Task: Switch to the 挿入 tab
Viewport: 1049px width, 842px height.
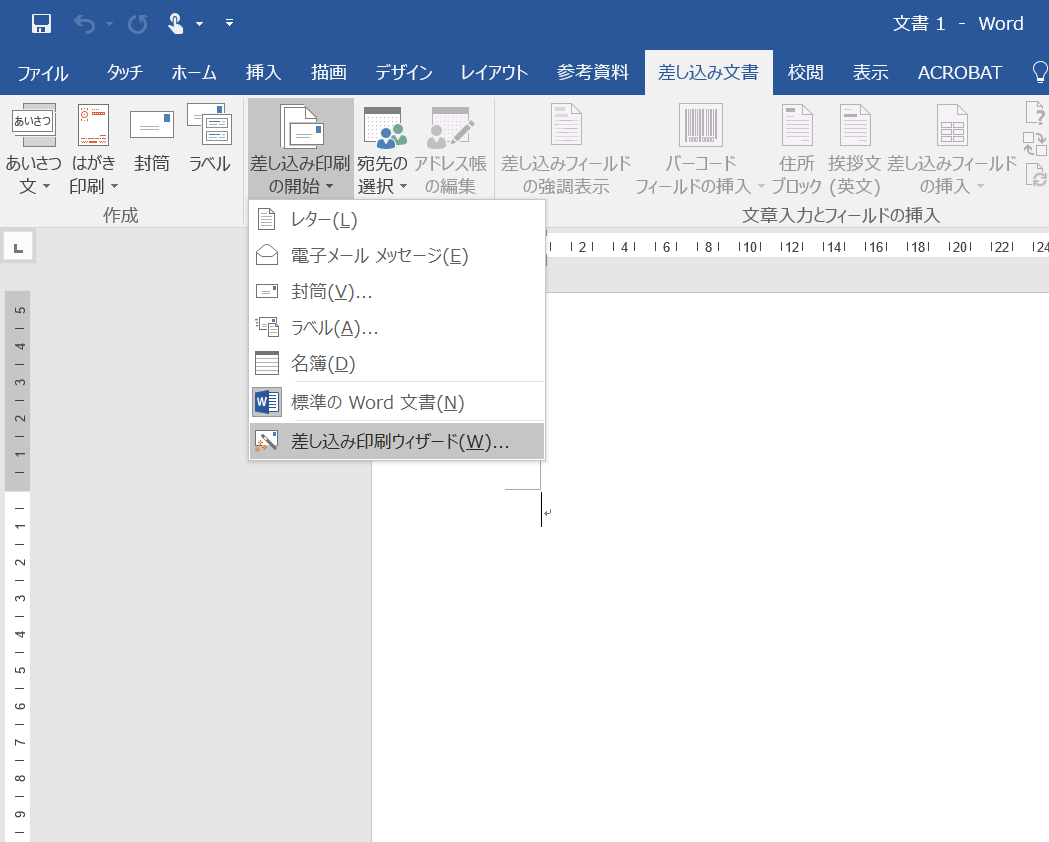Action: click(263, 72)
